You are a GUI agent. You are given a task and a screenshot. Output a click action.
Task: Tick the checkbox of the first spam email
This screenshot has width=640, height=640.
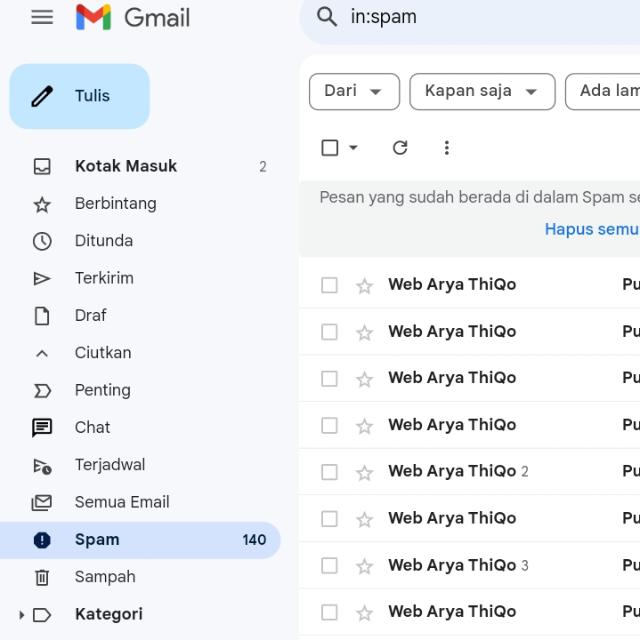329,286
